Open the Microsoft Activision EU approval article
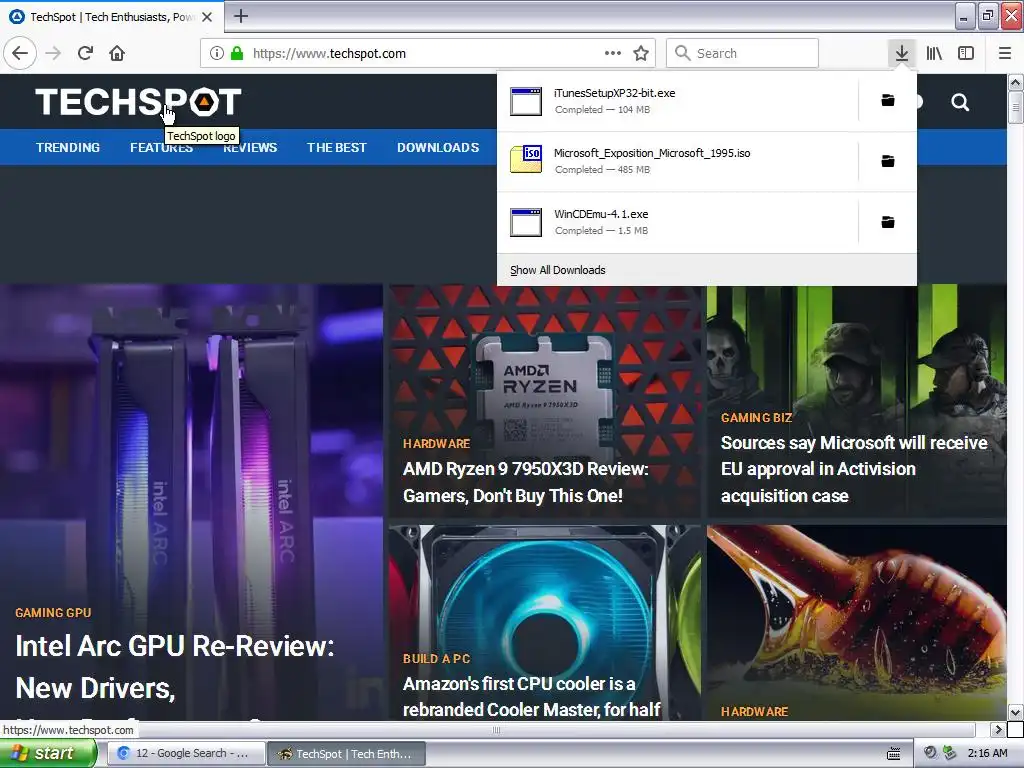Viewport: 1024px width, 768px height. (854, 469)
